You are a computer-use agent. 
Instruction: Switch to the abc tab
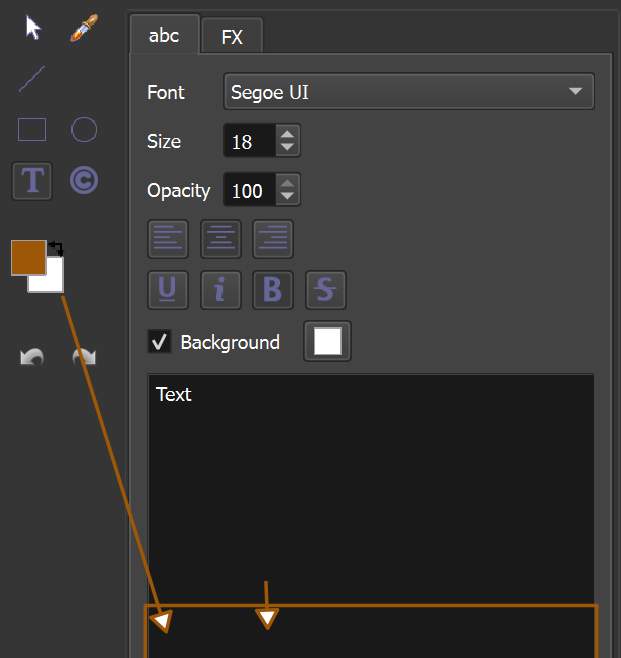click(164, 35)
